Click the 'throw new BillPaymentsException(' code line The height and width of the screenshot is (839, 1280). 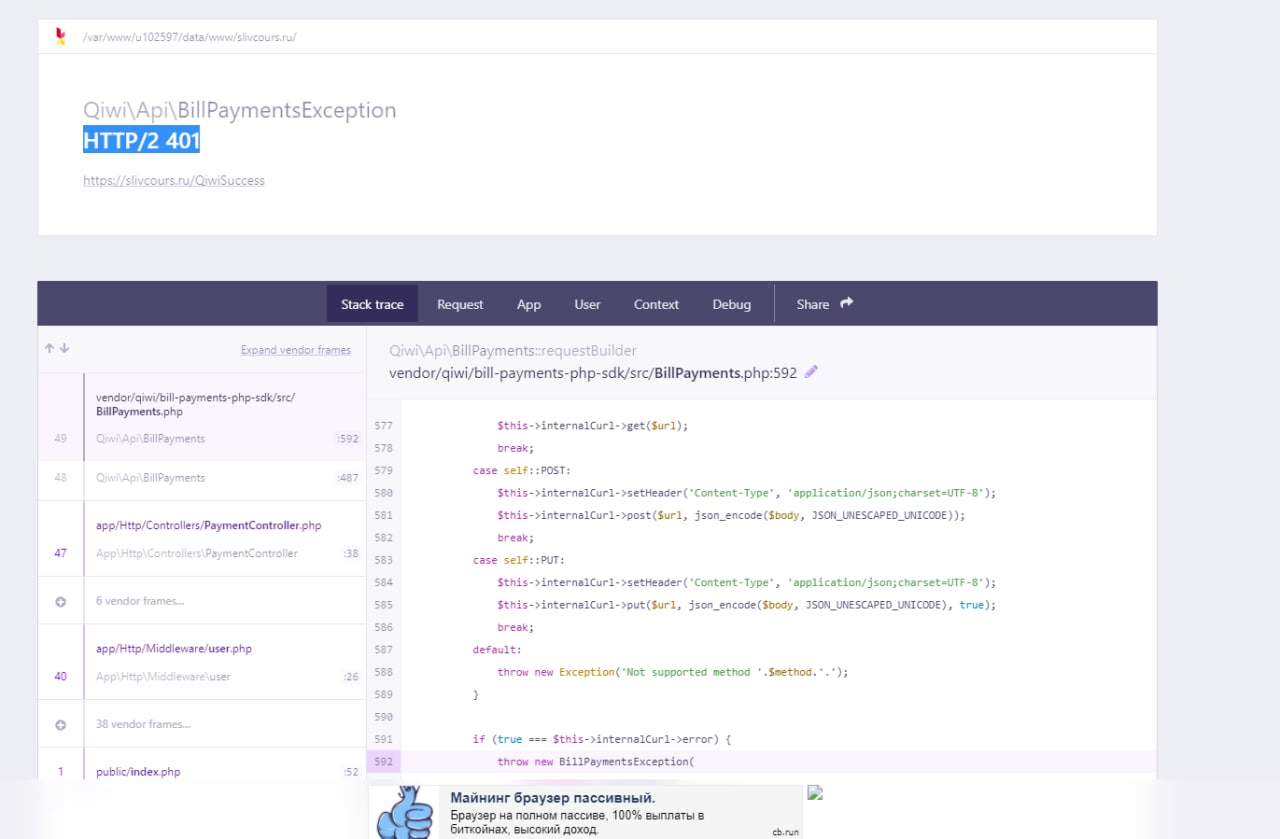[x=595, y=761]
